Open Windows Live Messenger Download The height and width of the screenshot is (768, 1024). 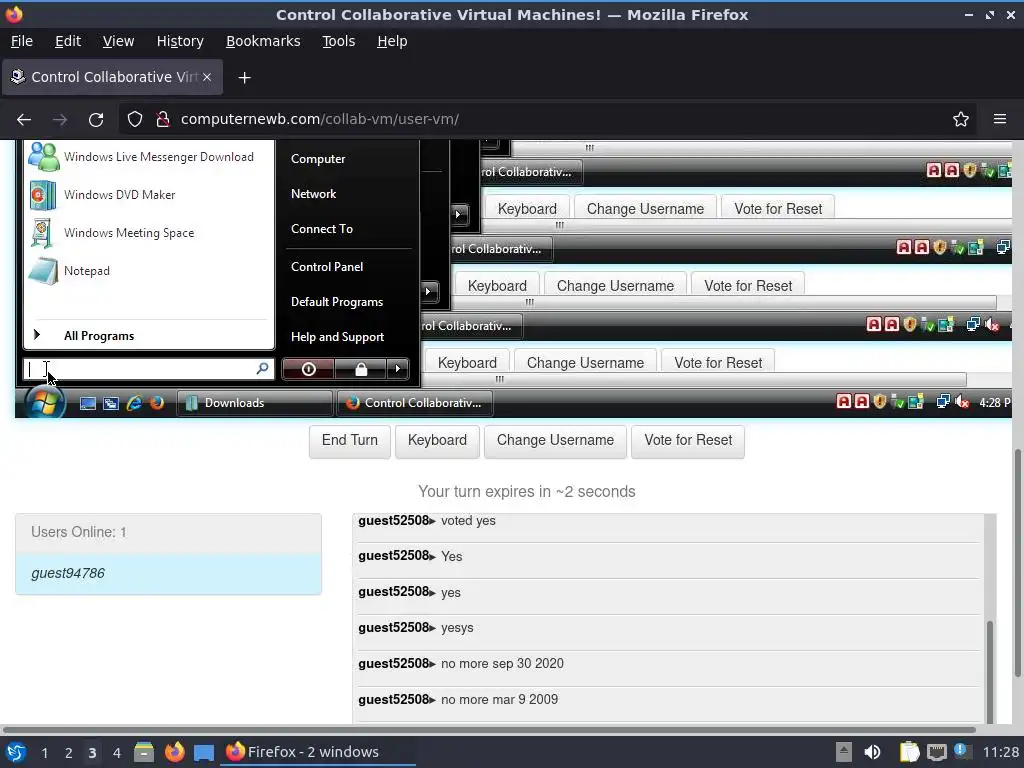tap(149, 157)
